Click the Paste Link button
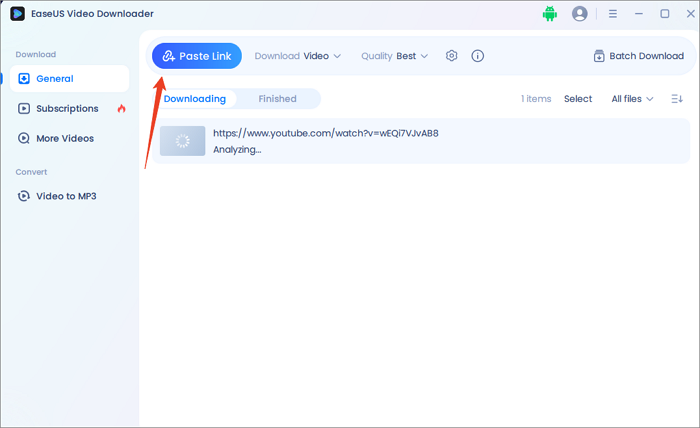 (x=197, y=56)
